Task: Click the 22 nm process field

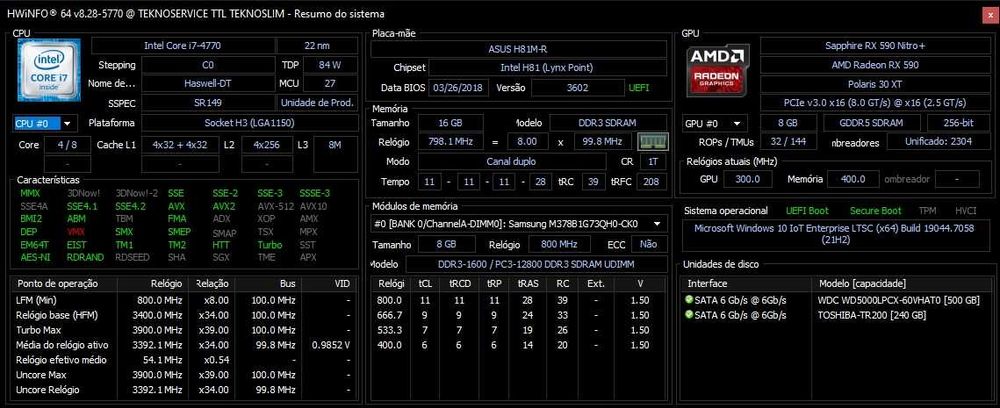Action: [317, 46]
